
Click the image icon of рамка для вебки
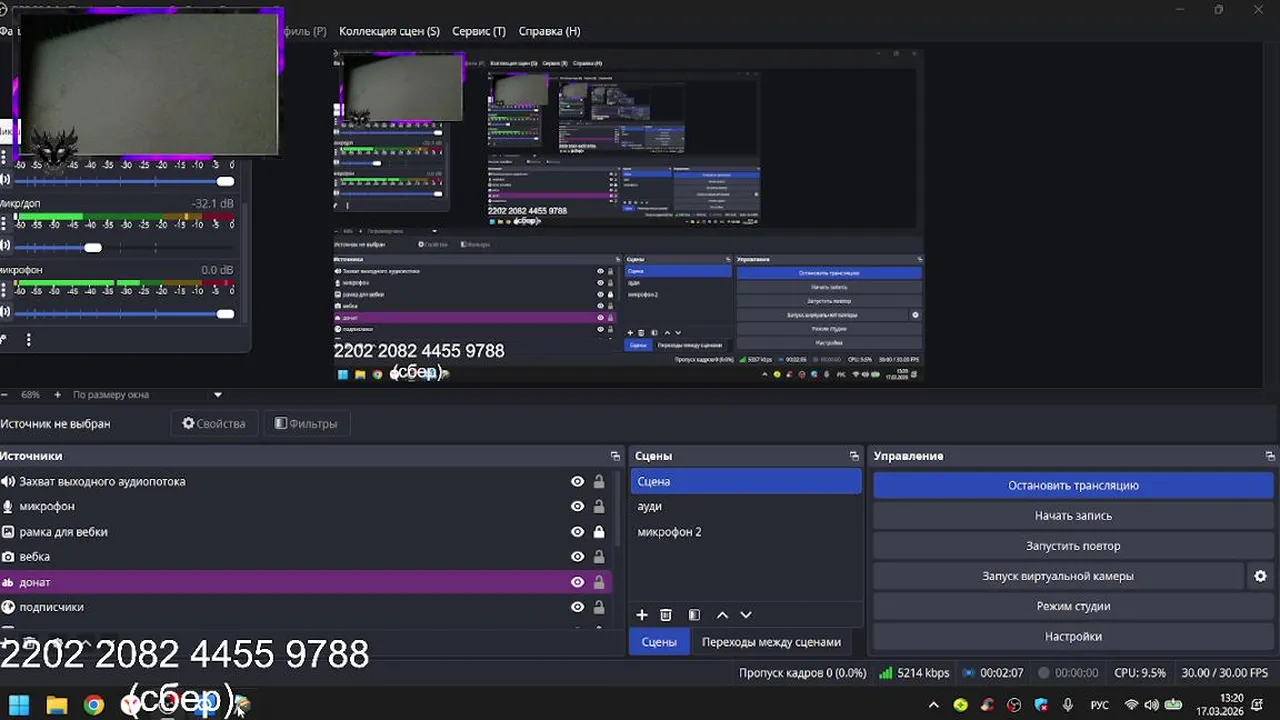pos(8,532)
